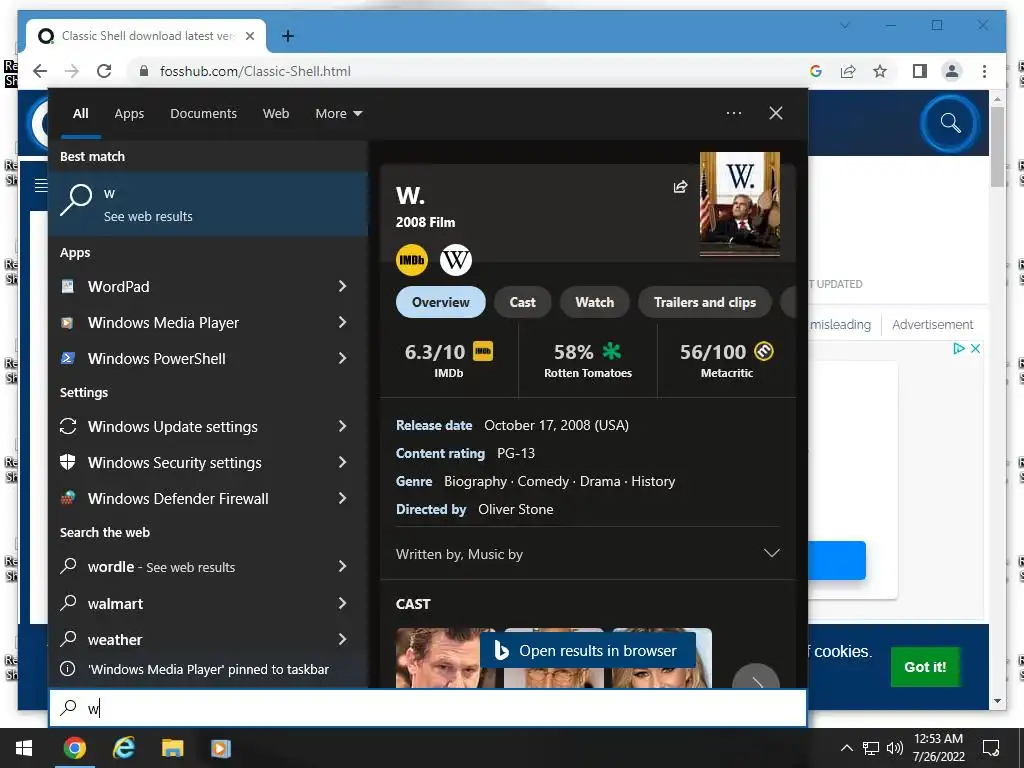1024x768 pixels.
Task: Open the IMDb source icon
Action: click(x=411, y=260)
